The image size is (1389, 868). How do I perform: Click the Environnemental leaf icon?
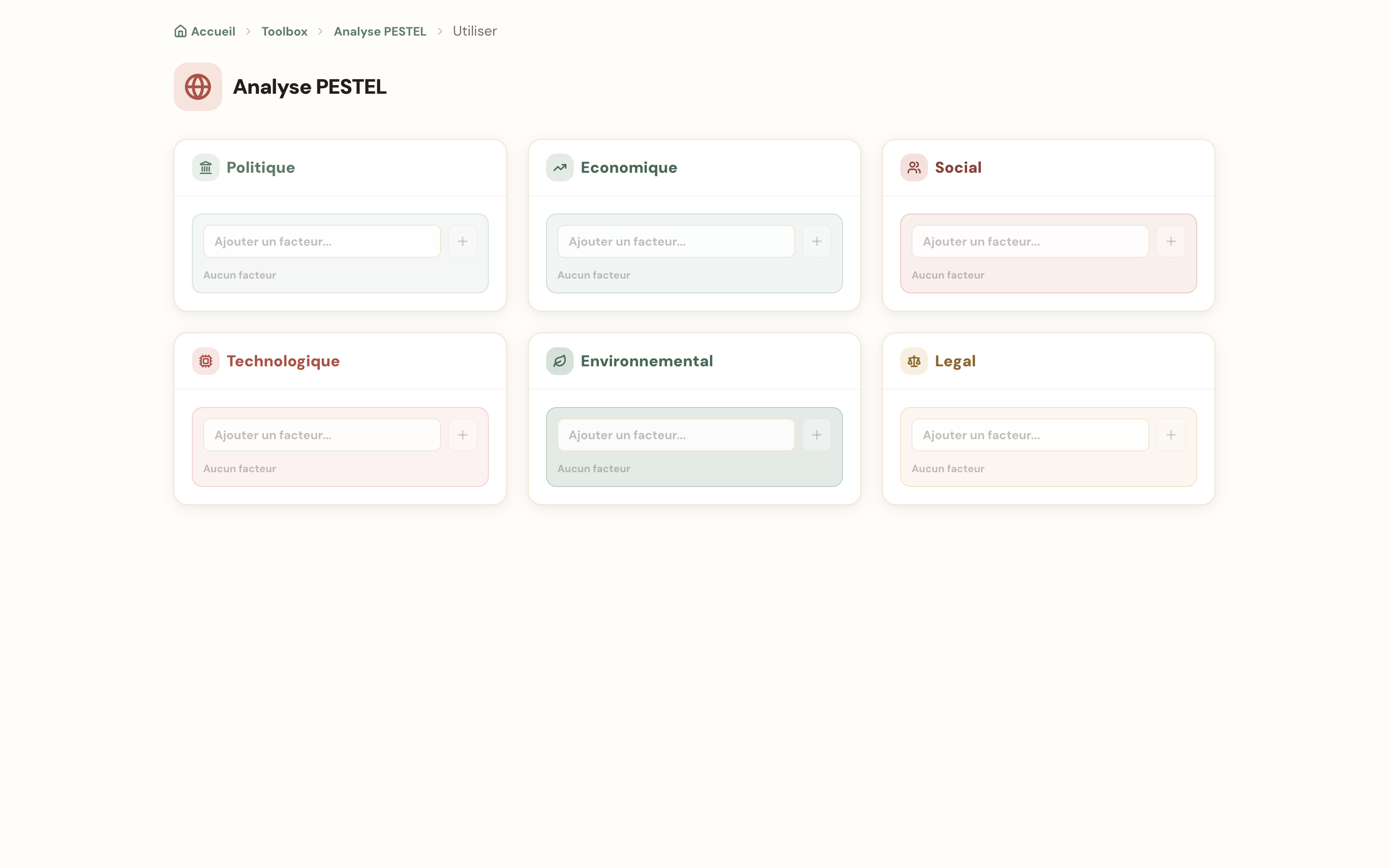[x=560, y=361]
